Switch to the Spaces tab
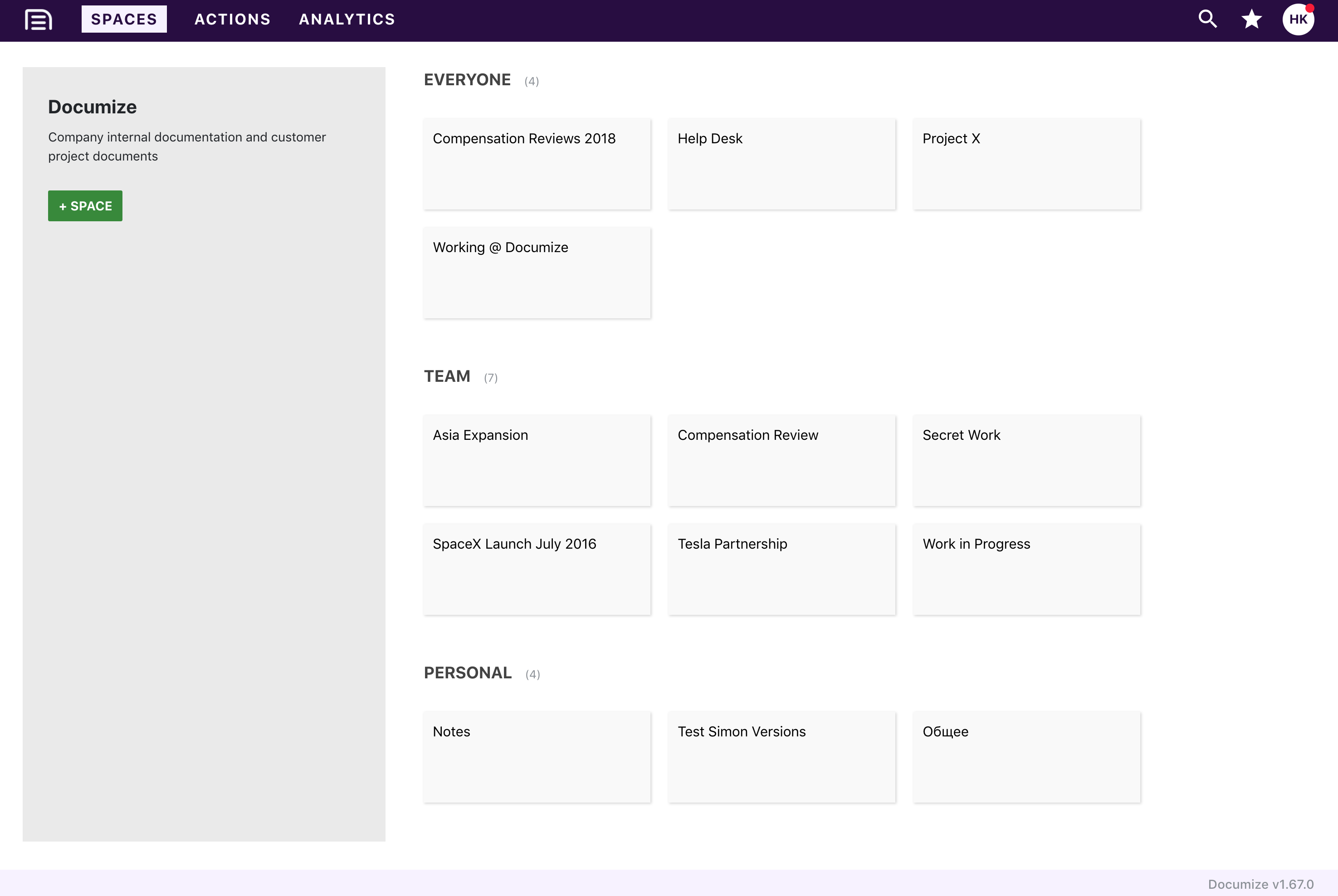1338x896 pixels. [124, 19]
